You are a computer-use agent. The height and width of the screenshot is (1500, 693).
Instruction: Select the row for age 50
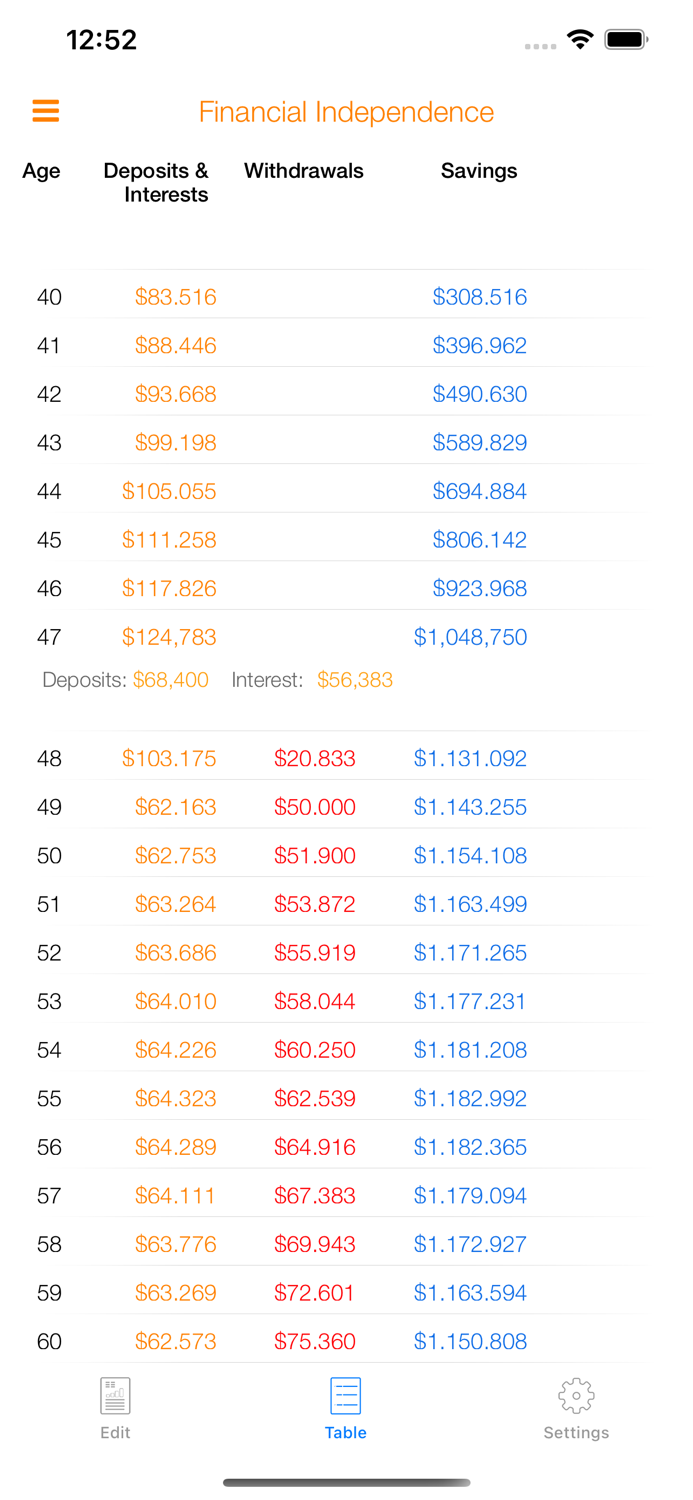click(346, 855)
